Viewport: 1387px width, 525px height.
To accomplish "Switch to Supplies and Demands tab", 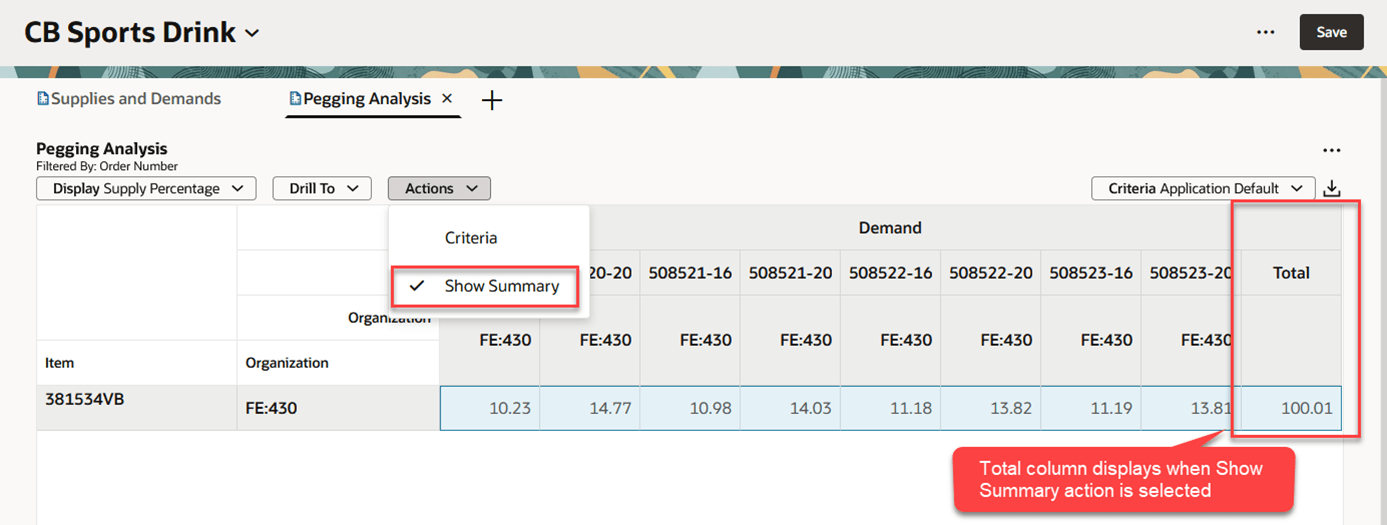I will 129,98.
